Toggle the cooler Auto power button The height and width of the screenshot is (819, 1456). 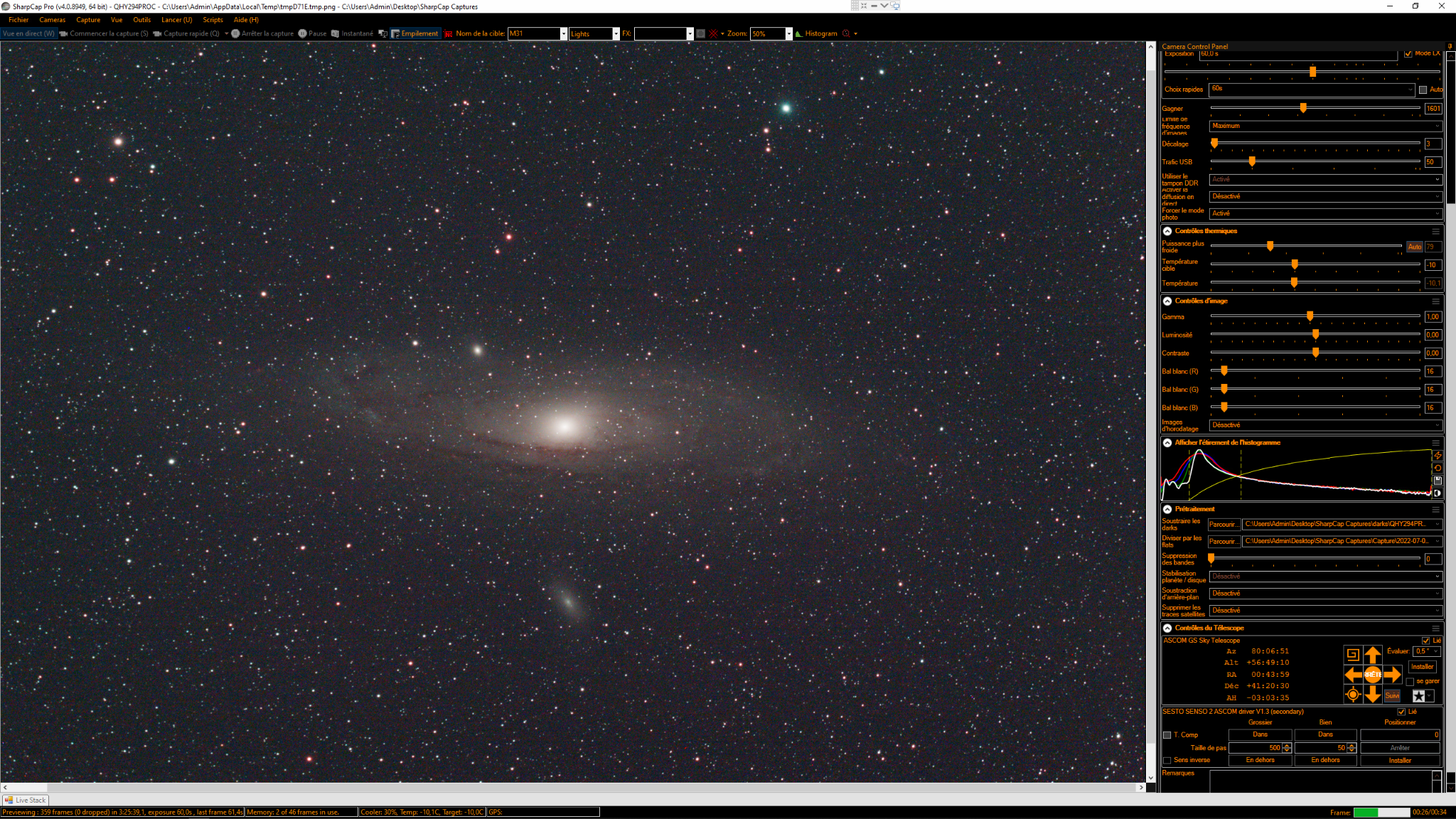click(x=1415, y=247)
